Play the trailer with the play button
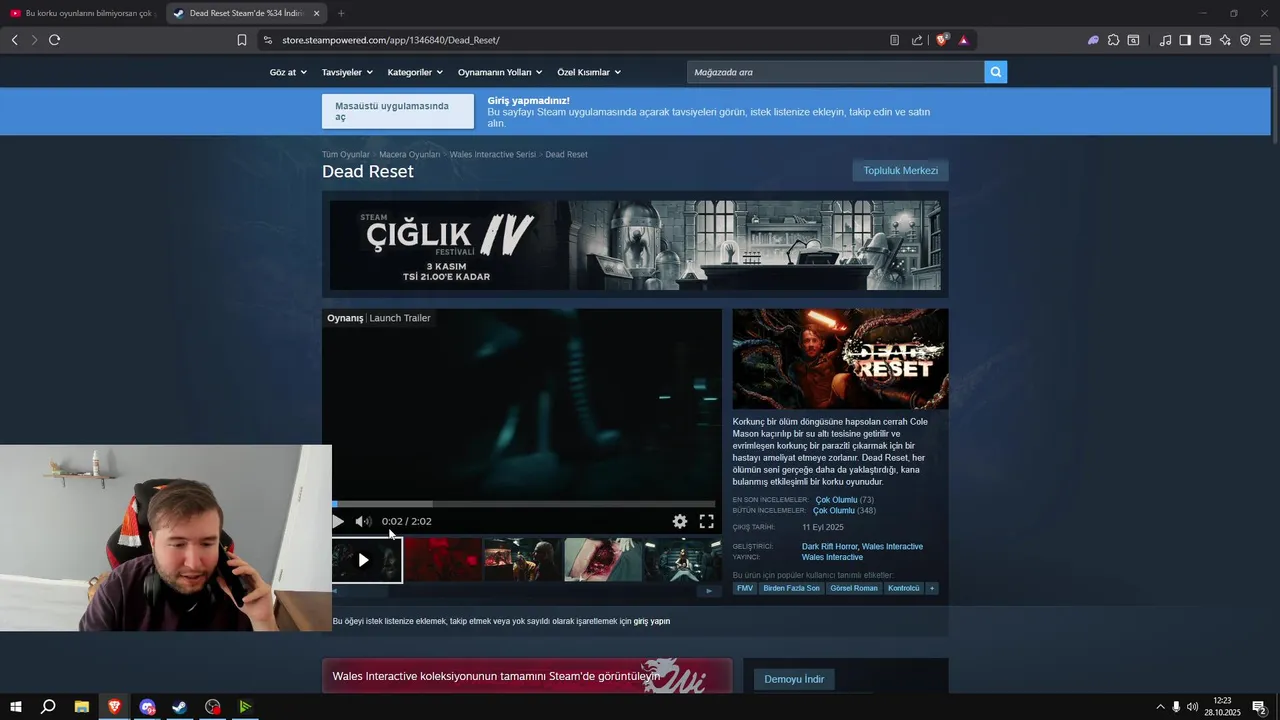 (x=338, y=521)
